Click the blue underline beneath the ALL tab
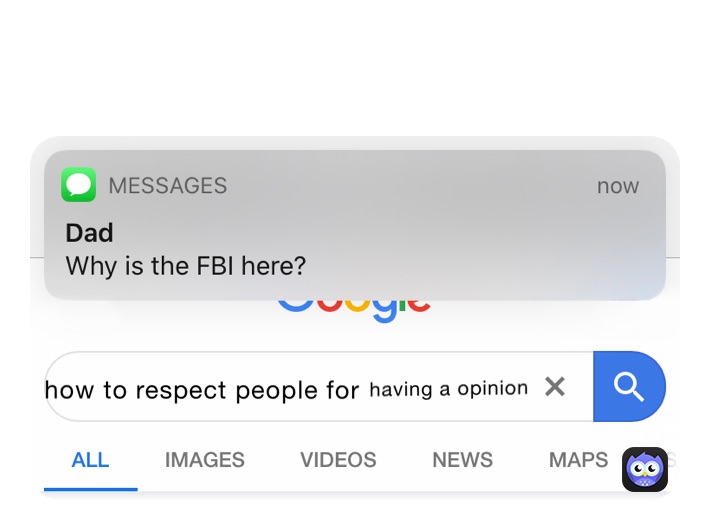The image size is (710, 530). [90, 489]
